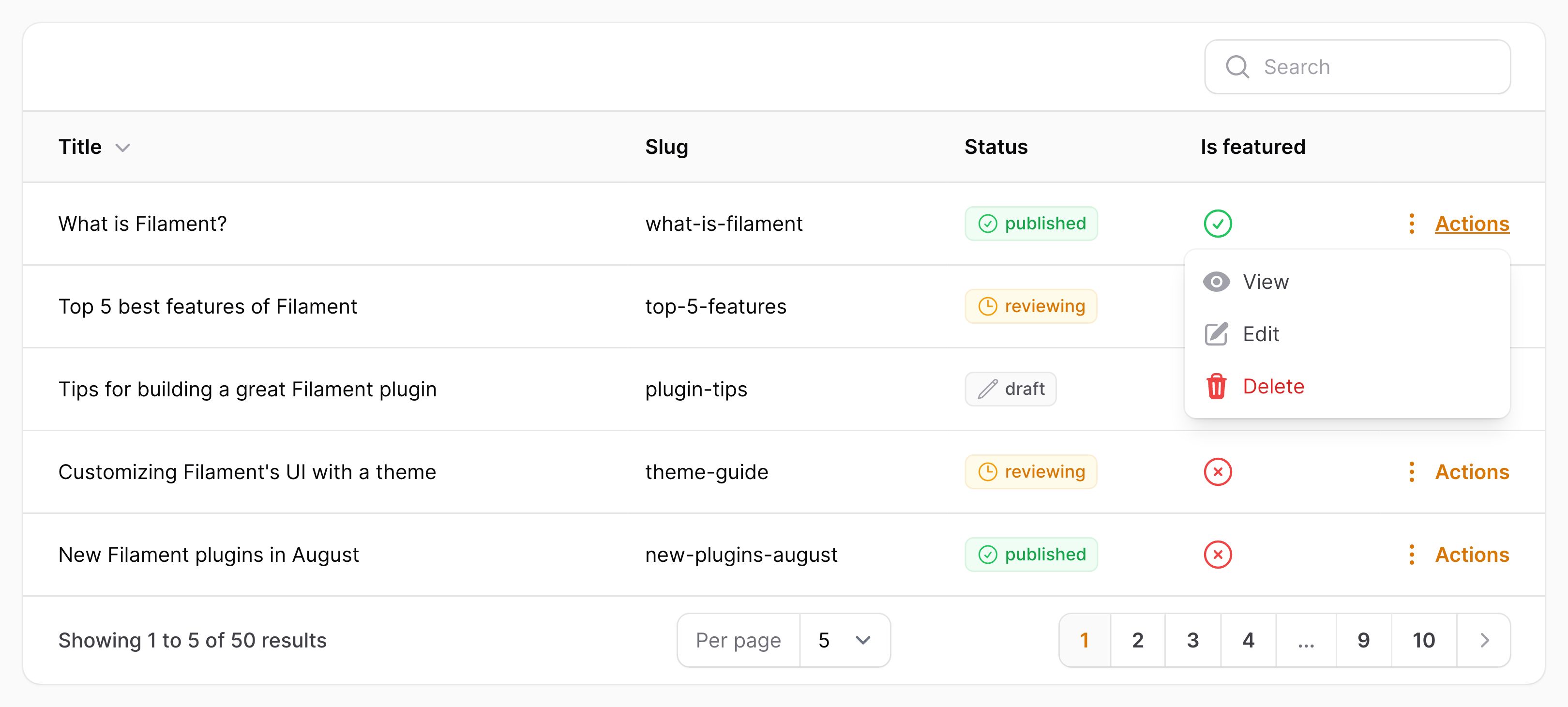Sort by Title using the chevron arrow
1568x707 pixels.
click(123, 148)
